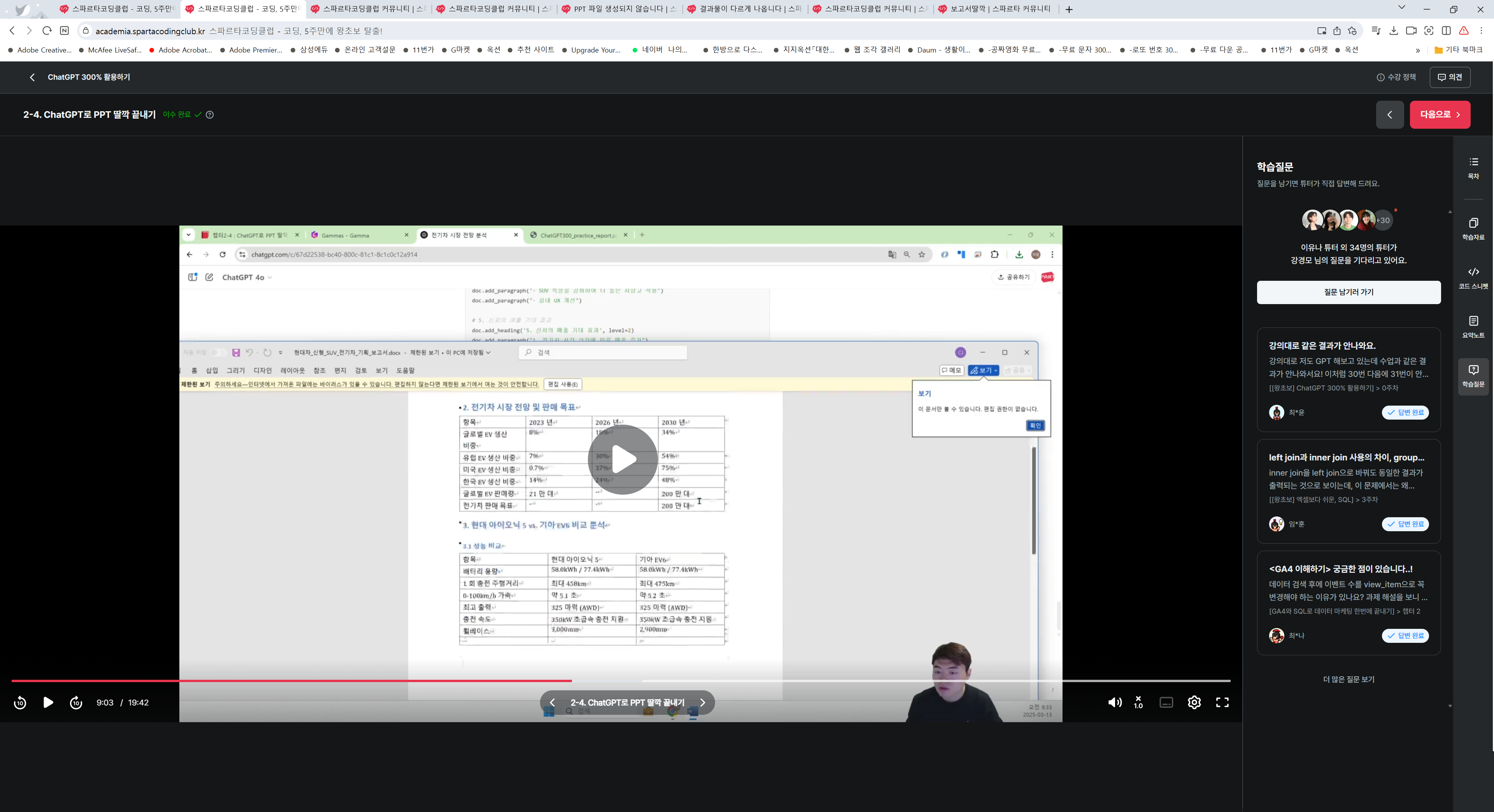Click the address bar URL field
The width and height of the screenshot is (1494, 812).
tap(696, 31)
